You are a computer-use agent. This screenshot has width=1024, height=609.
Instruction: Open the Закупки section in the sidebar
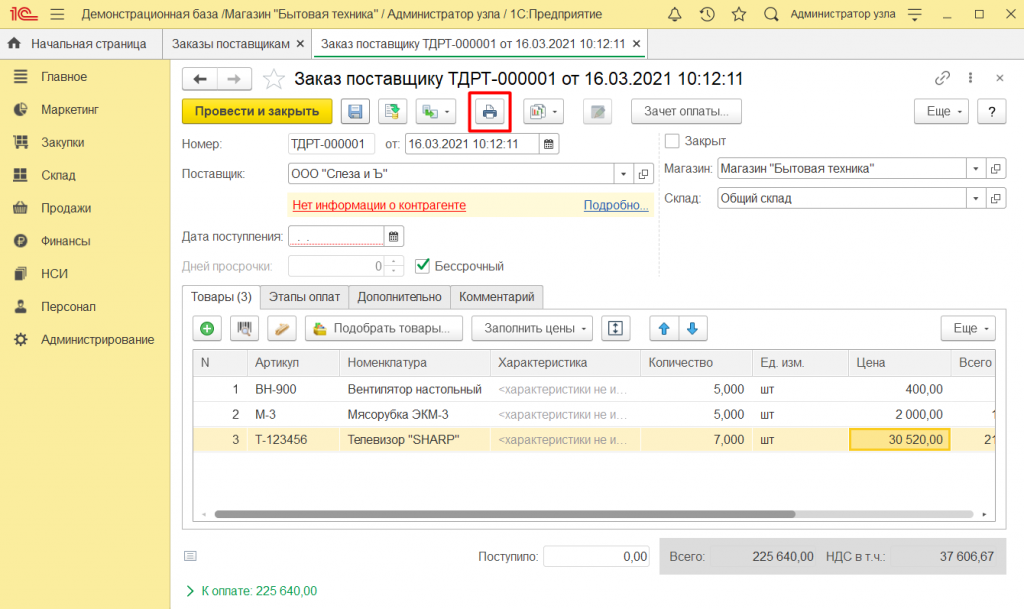62,142
